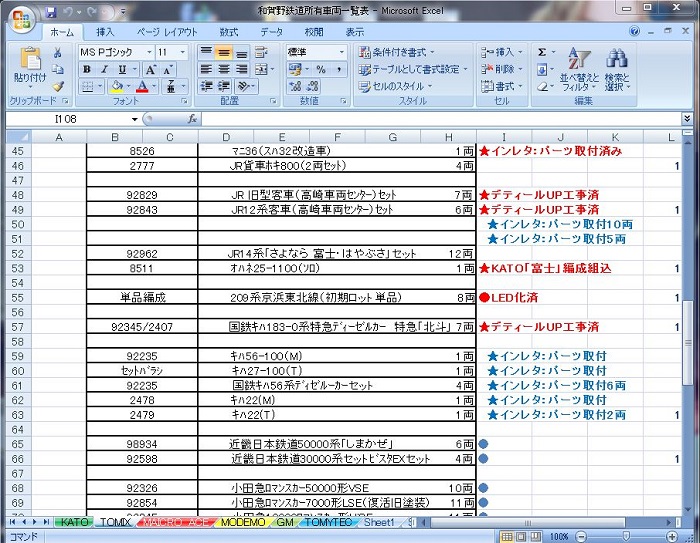Click the zoom slider handle
Viewport: 700px width, 543px height.
click(626, 536)
